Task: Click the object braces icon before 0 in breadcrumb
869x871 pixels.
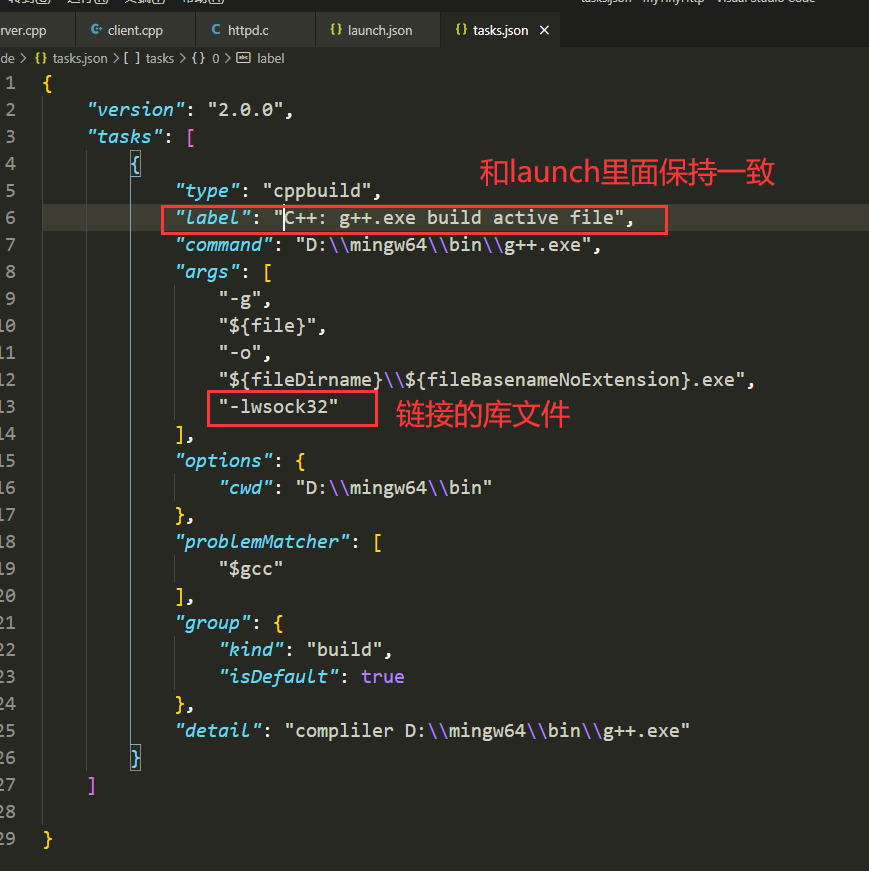Action: [x=198, y=58]
